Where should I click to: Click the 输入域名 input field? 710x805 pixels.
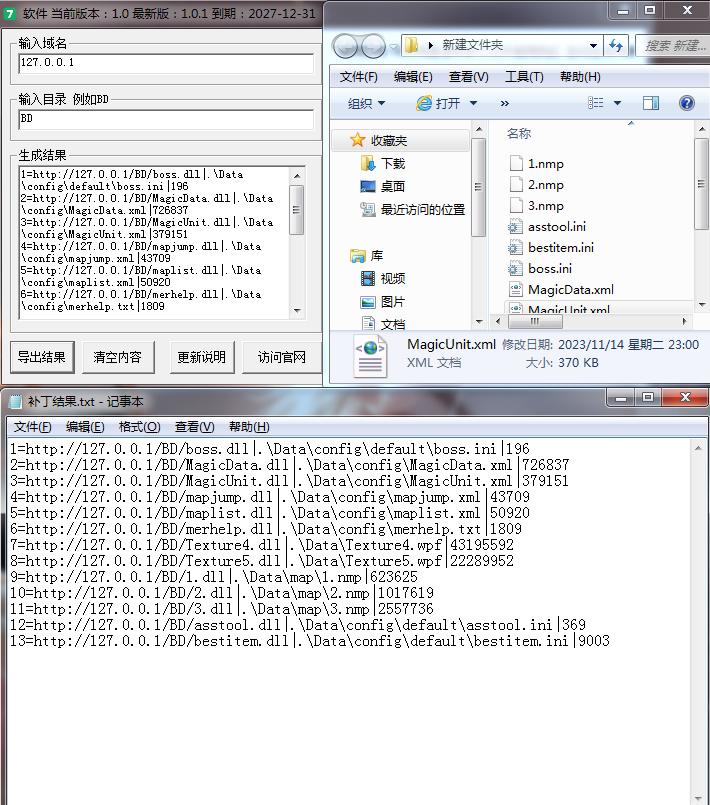click(x=166, y=63)
